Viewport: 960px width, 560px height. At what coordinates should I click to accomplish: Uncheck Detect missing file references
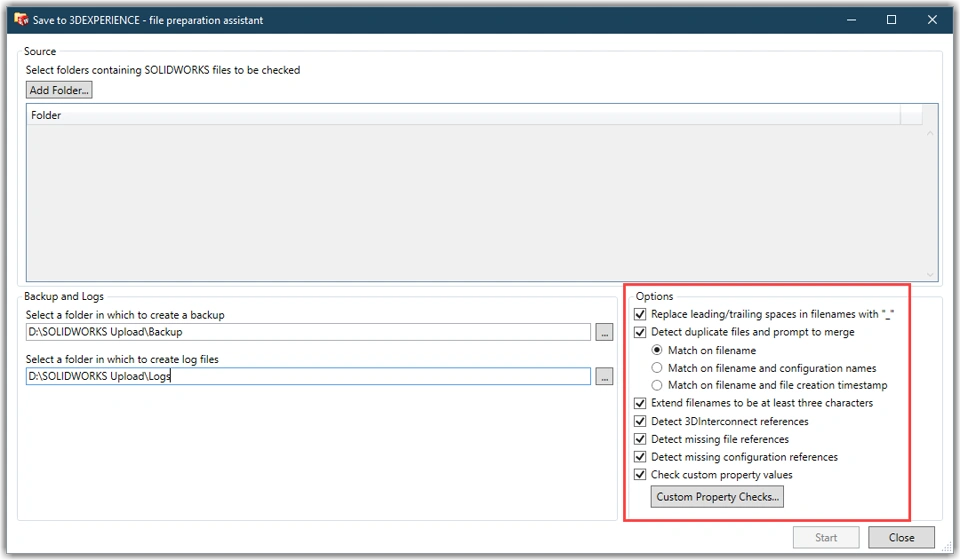coord(641,439)
